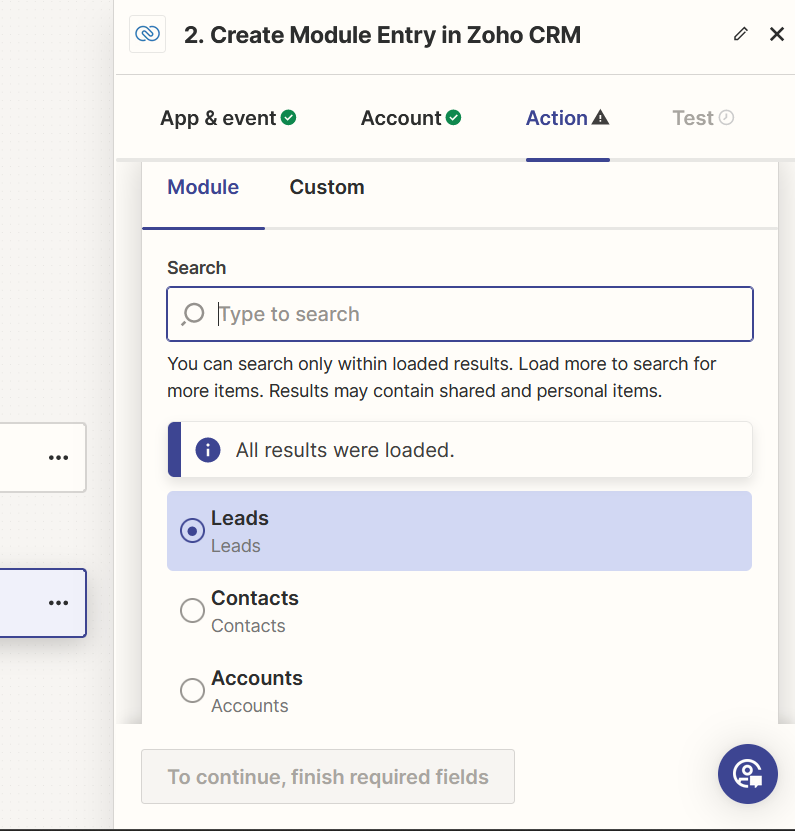Open the upper step's three-dot menu

pos(59,457)
